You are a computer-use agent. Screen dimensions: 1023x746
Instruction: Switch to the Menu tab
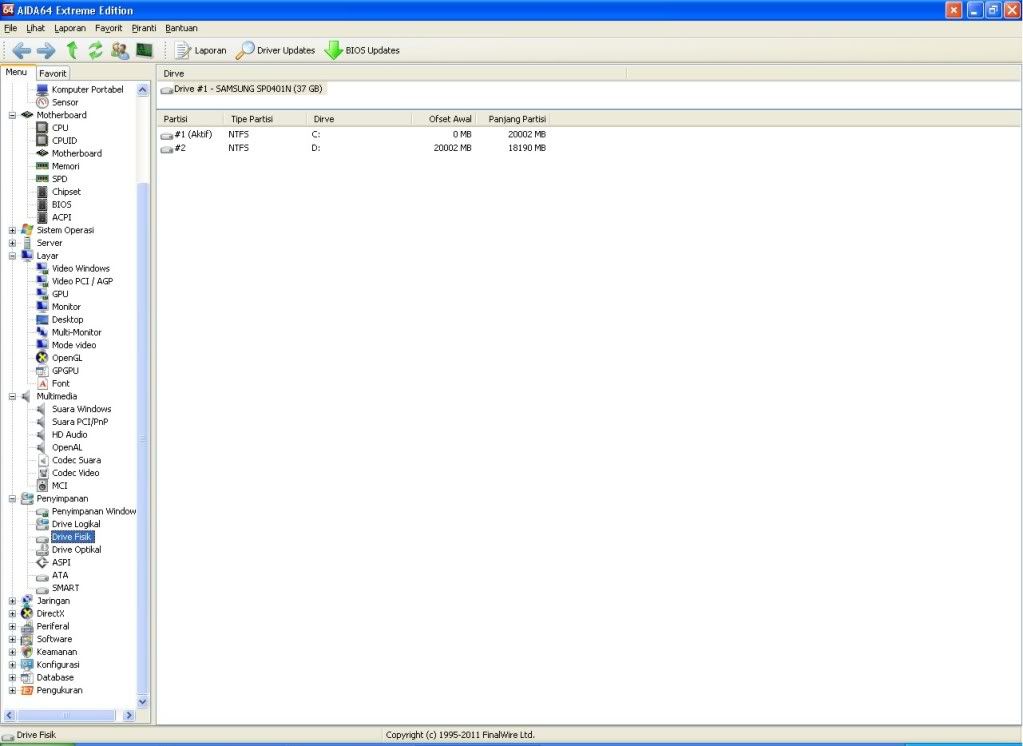tap(17, 72)
